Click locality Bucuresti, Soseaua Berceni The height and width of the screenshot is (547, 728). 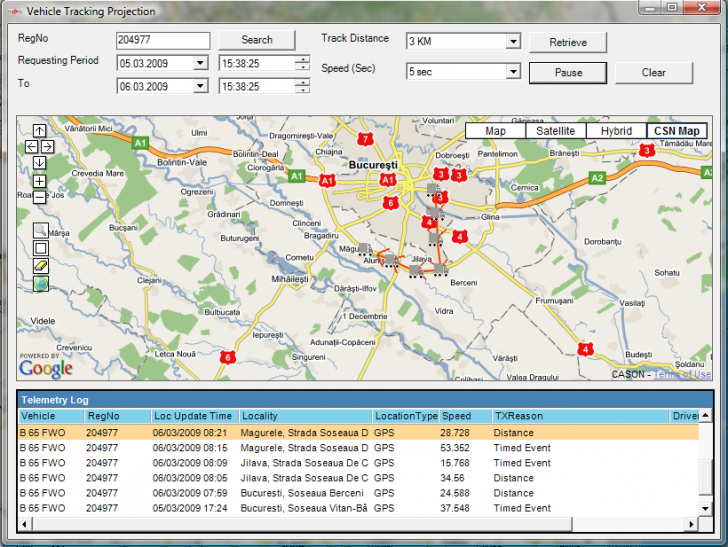pyautogui.click(x=302, y=493)
